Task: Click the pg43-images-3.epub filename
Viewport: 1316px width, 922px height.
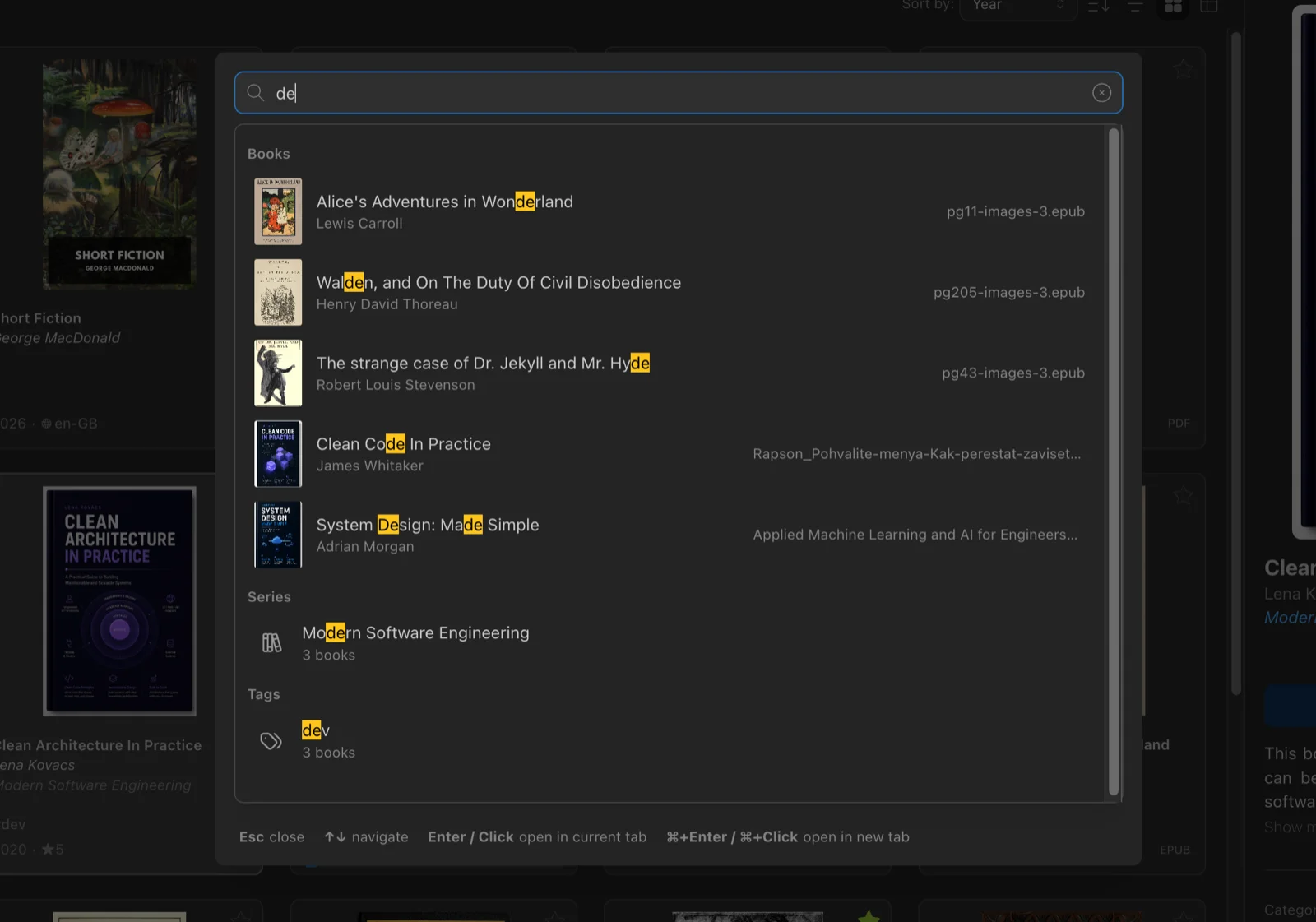Action: 1012,373
